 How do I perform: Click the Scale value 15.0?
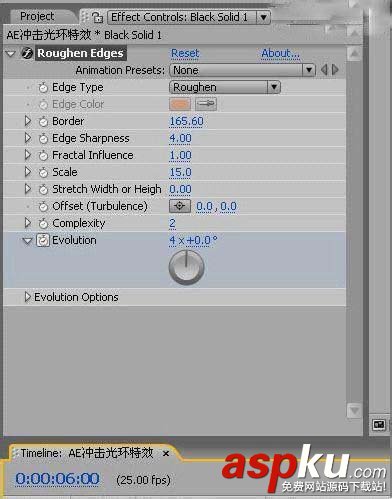180,173
